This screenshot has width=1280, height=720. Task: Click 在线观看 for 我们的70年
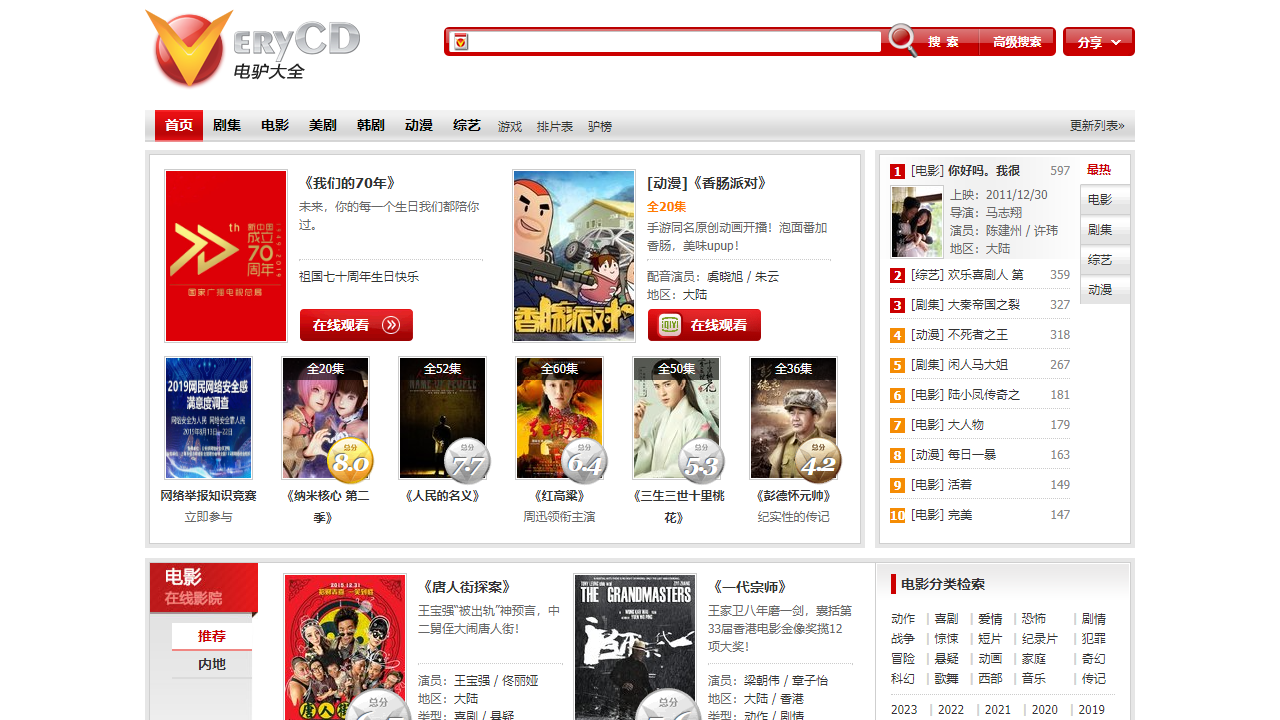click(356, 325)
